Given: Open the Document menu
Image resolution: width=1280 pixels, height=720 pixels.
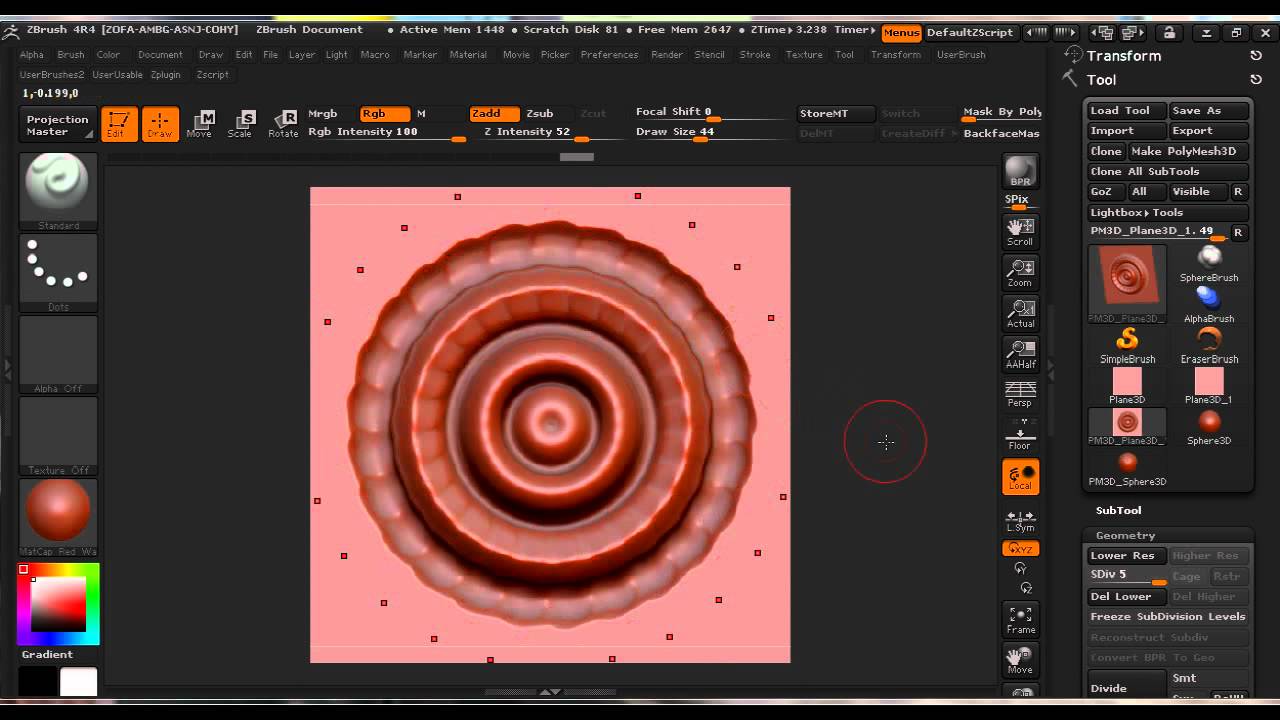Looking at the screenshot, I should click(160, 55).
